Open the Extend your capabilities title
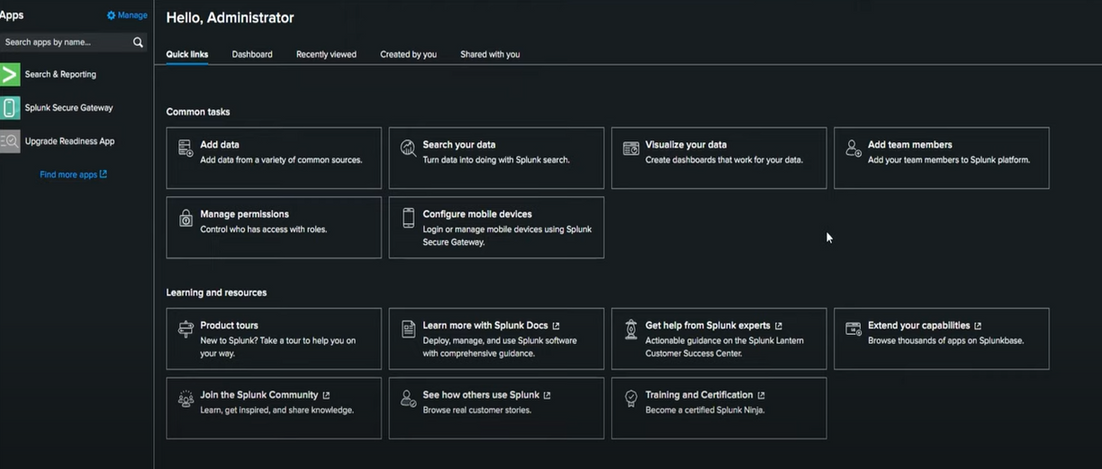The height and width of the screenshot is (469, 1102). click(919, 326)
